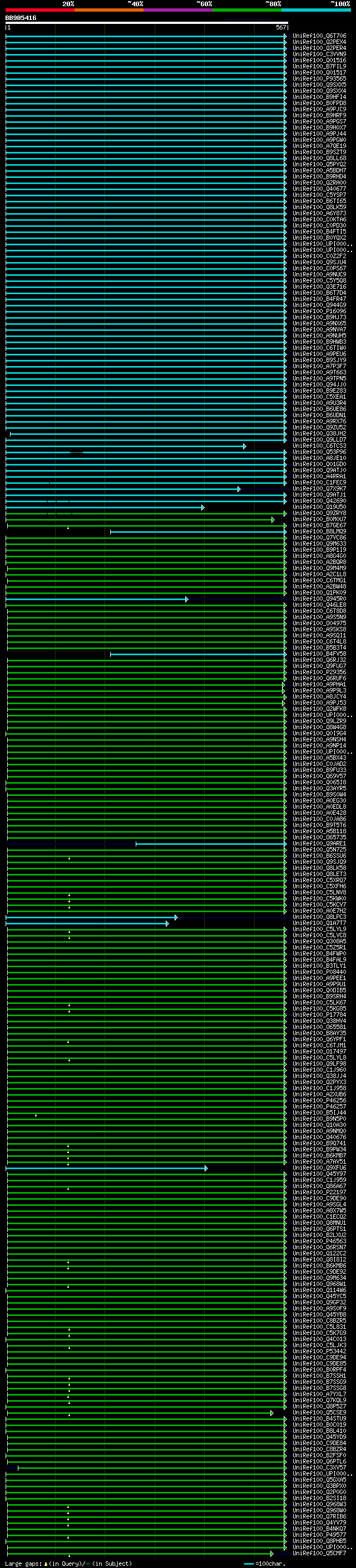Image resolution: width=356 pixels, height=1568 pixels.
Task: Open hit UniRef100_A9PJ44
Action: pyautogui.click(x=319, y=134)
